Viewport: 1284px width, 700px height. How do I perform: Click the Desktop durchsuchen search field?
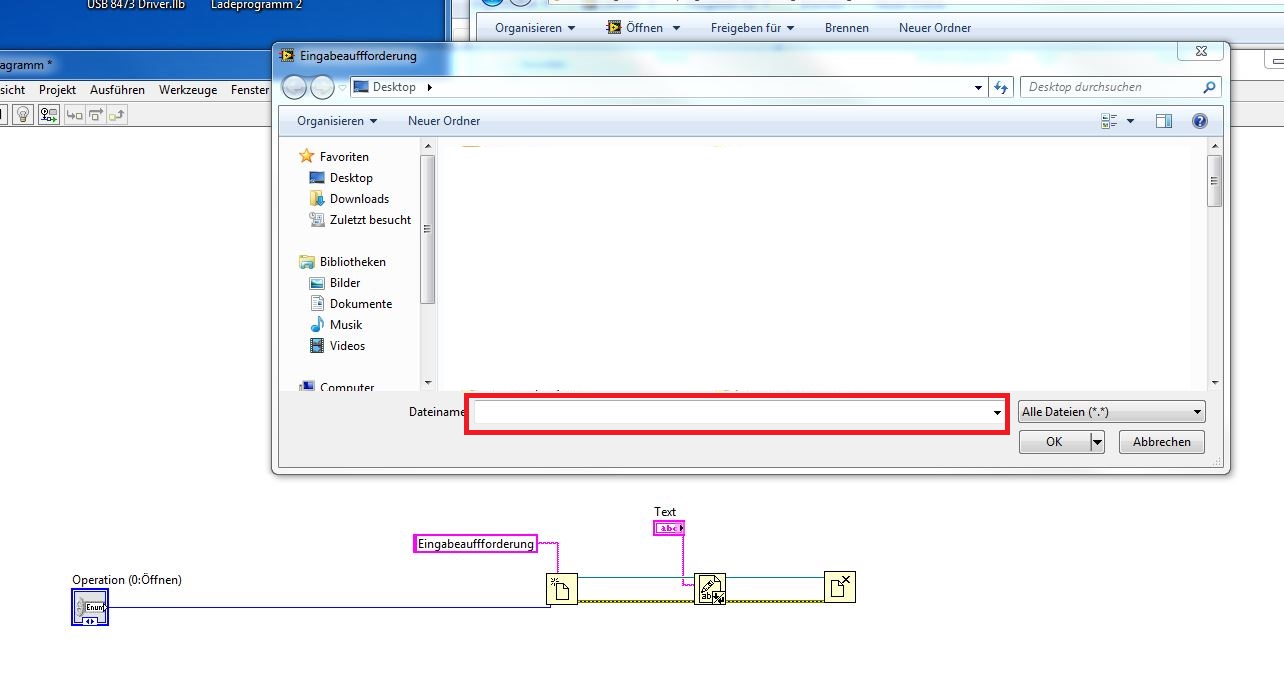point(1112,87)
